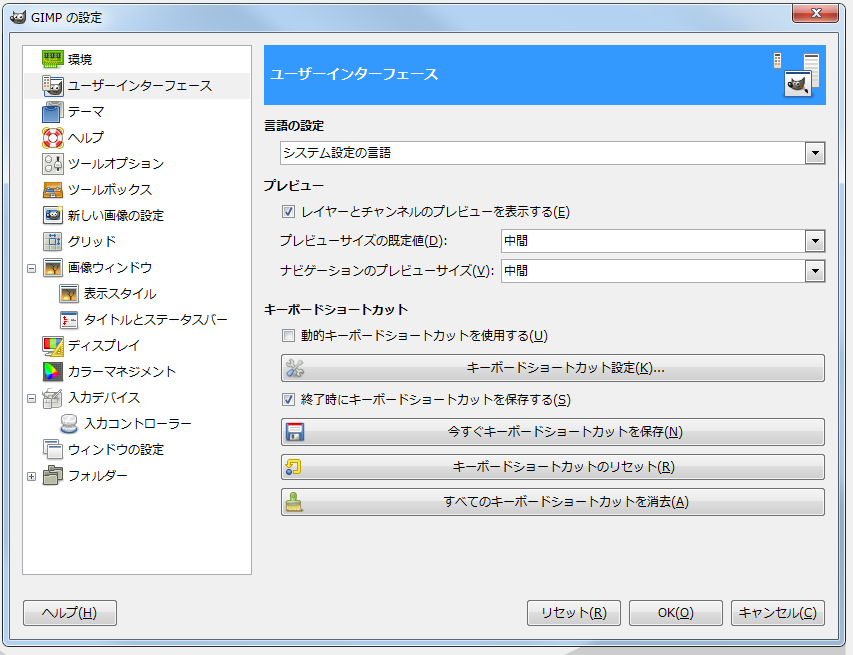Click the 新しい画像の設定 icon
This screenshot has height=655, width=853.
pyautogui.click(x=53, y=215)
